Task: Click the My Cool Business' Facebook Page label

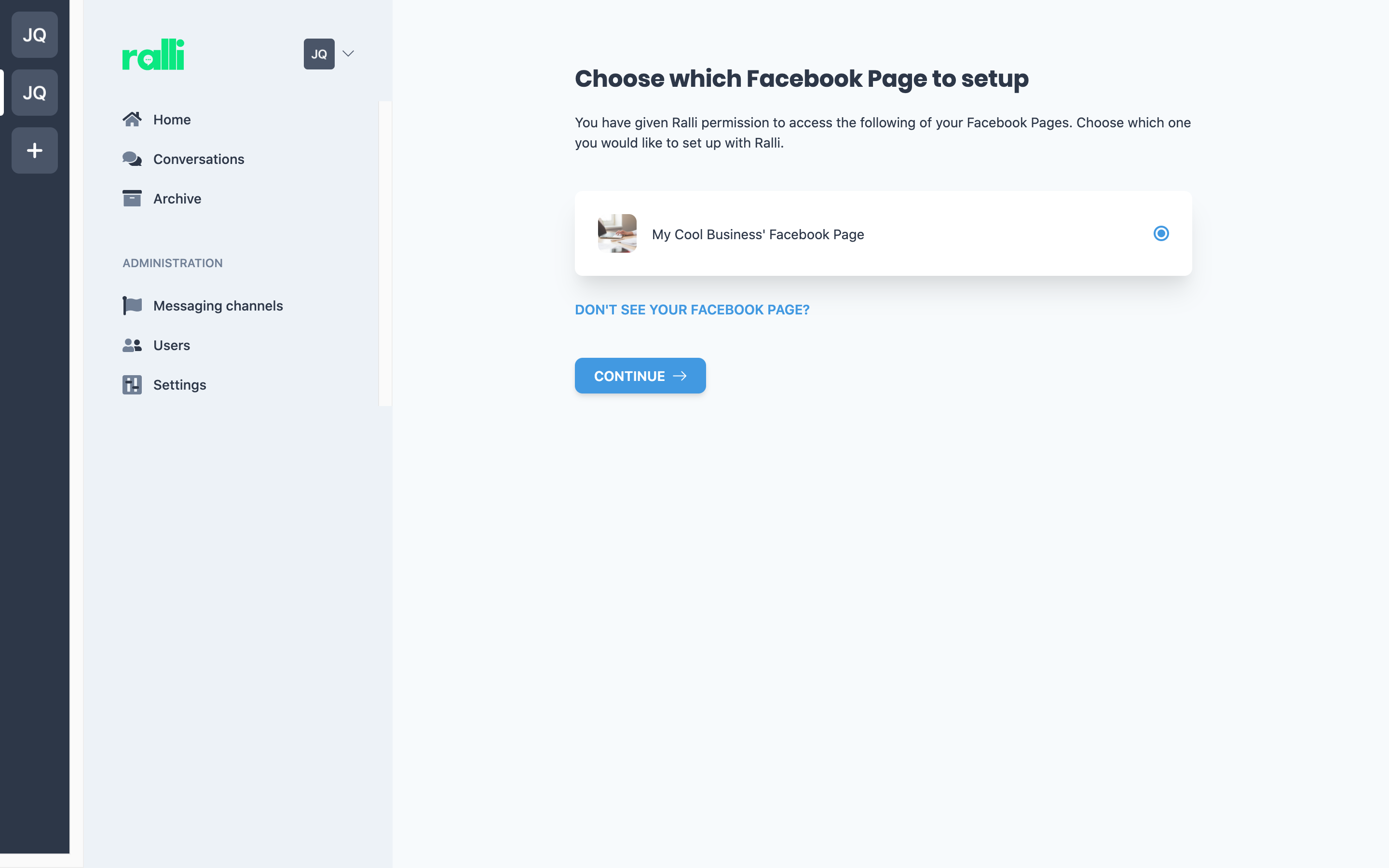Action: click(758, 234)
